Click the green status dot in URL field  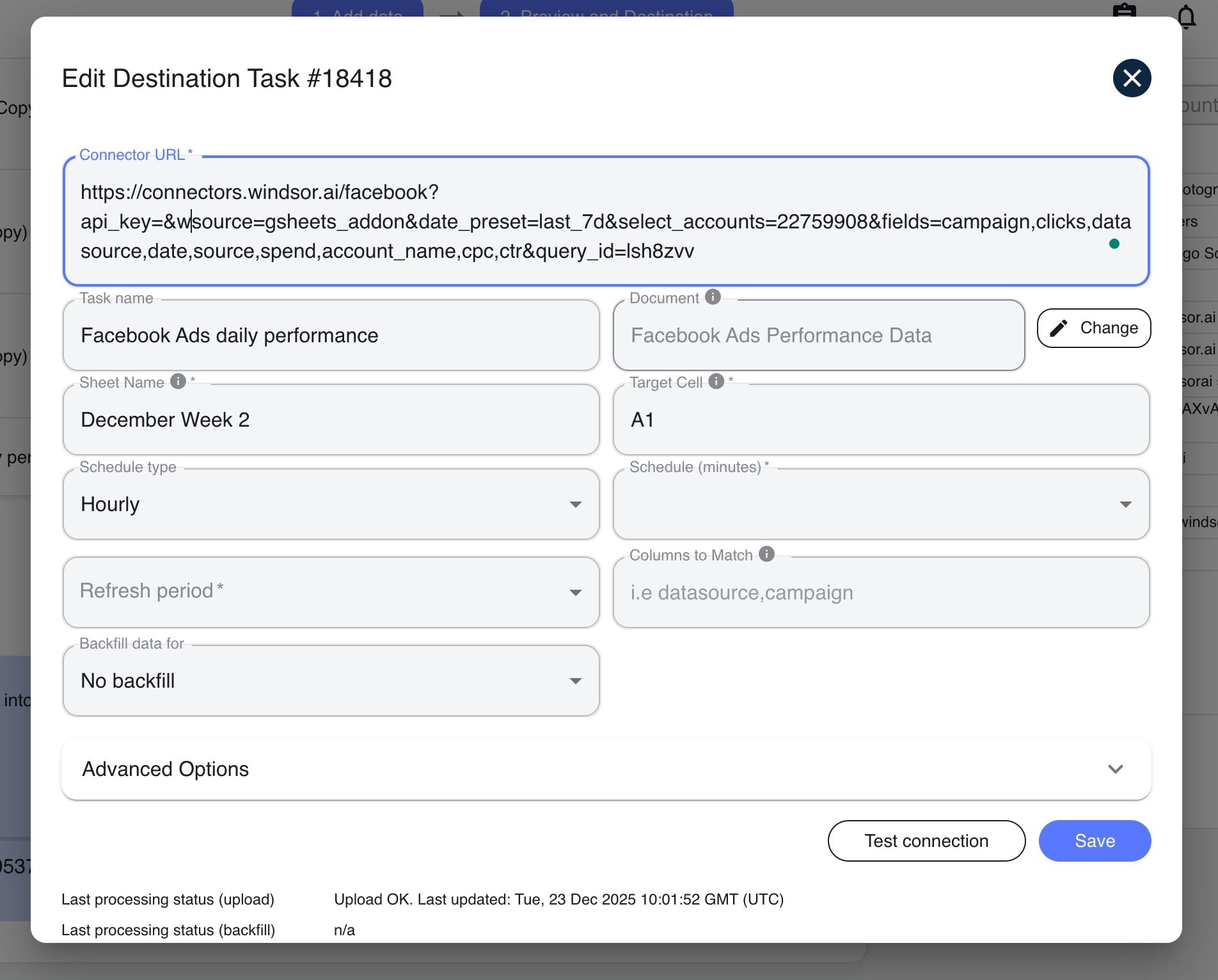pos(1115,244)
